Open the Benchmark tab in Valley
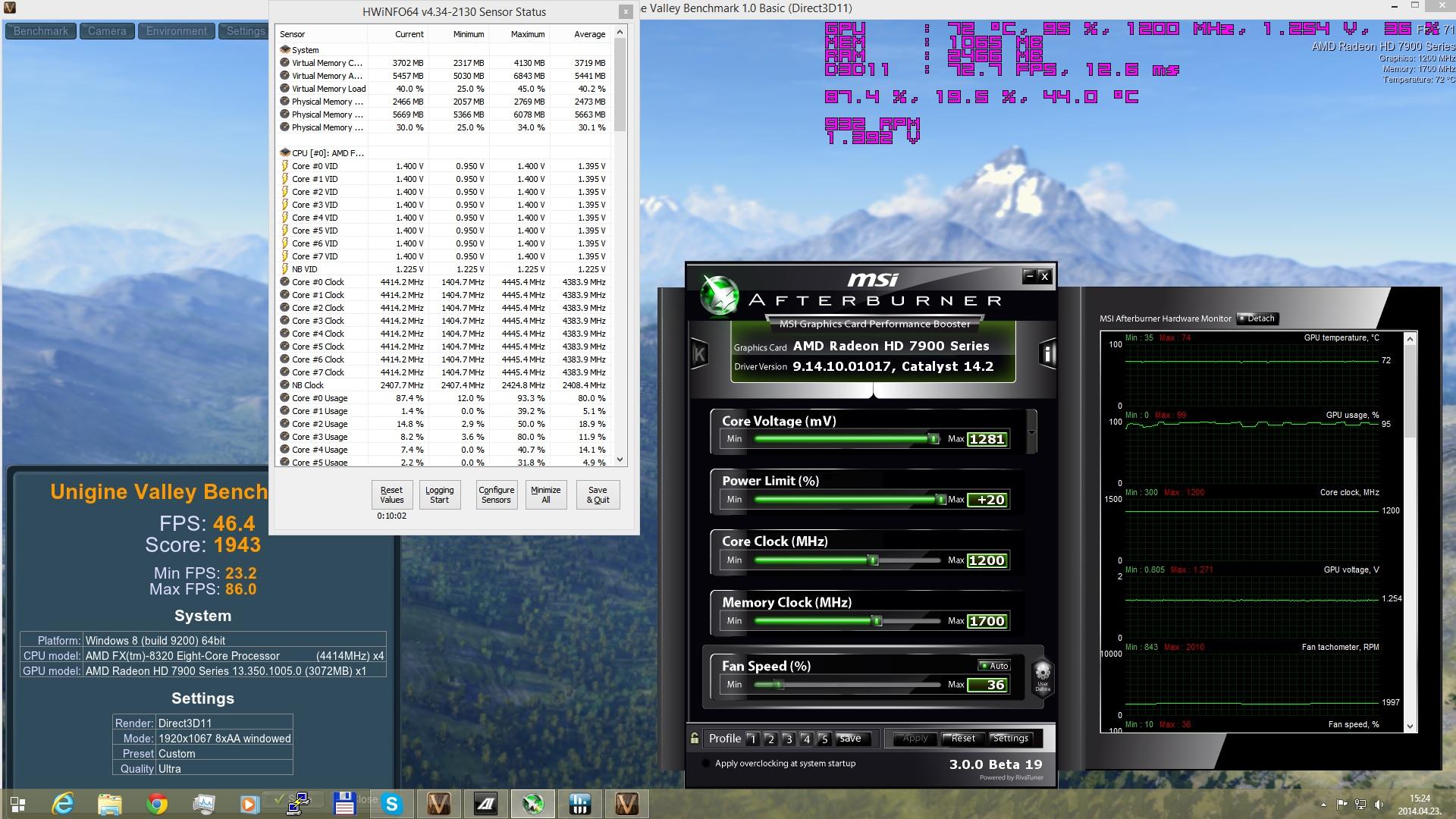The width and height of the screenshot is (1456, 819). [41, 31]
